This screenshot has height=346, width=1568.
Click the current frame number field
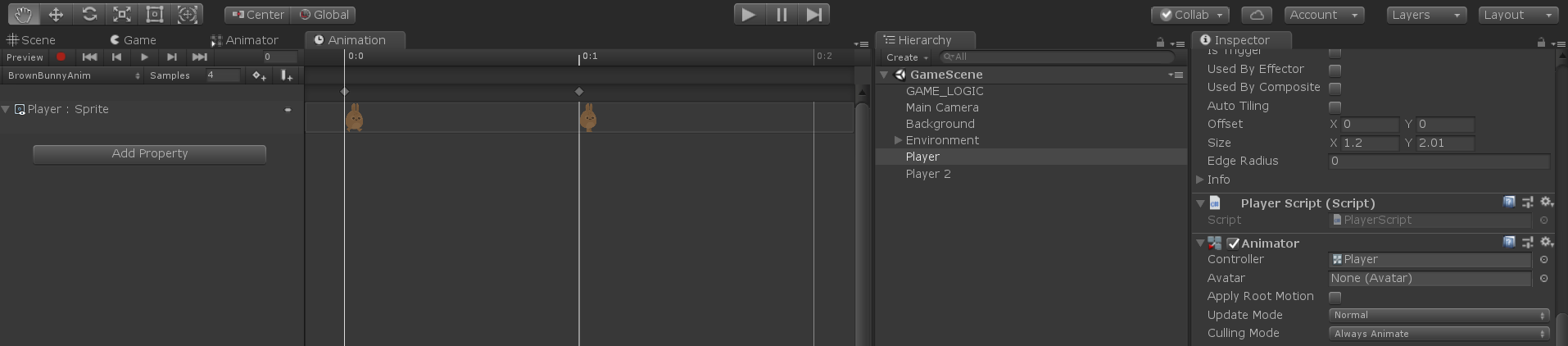click(x=279, y=57)
